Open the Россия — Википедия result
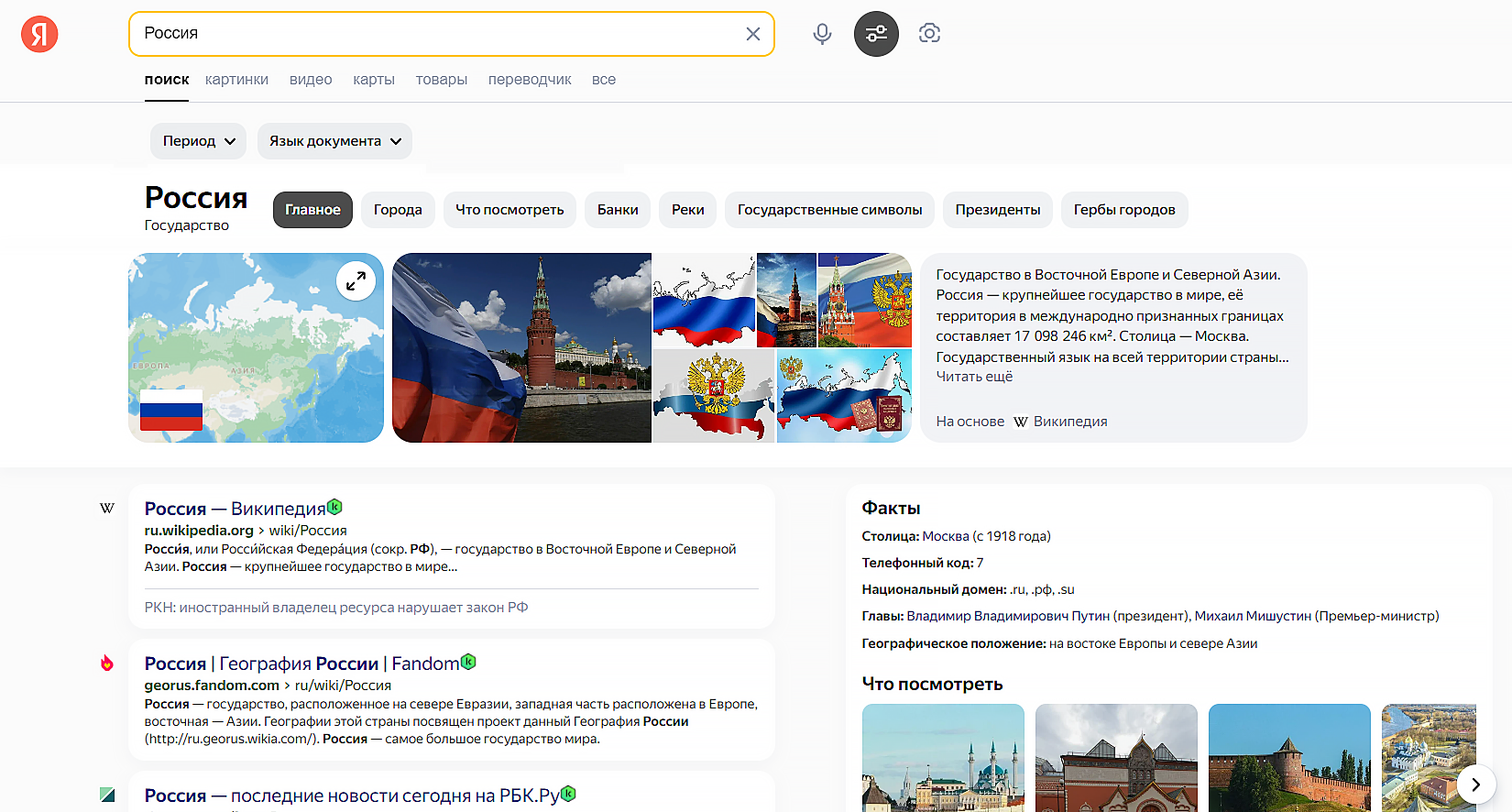 tap(236, 509)
